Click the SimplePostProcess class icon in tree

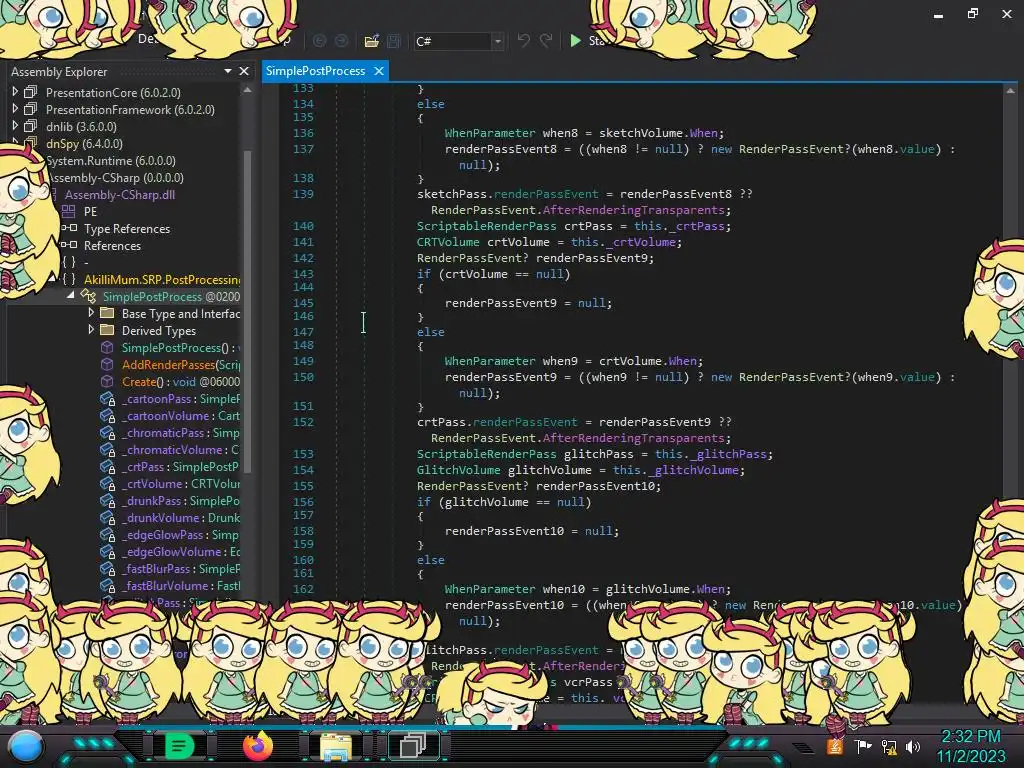(88, 296)
